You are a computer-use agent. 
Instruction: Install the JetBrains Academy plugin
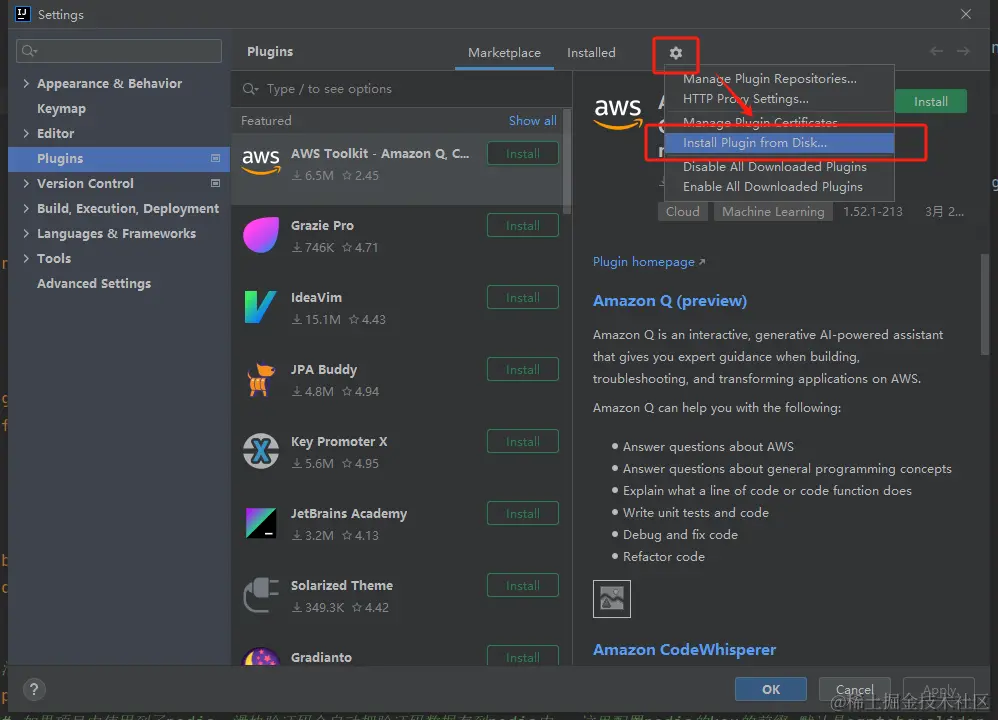[x=523, y=513]
